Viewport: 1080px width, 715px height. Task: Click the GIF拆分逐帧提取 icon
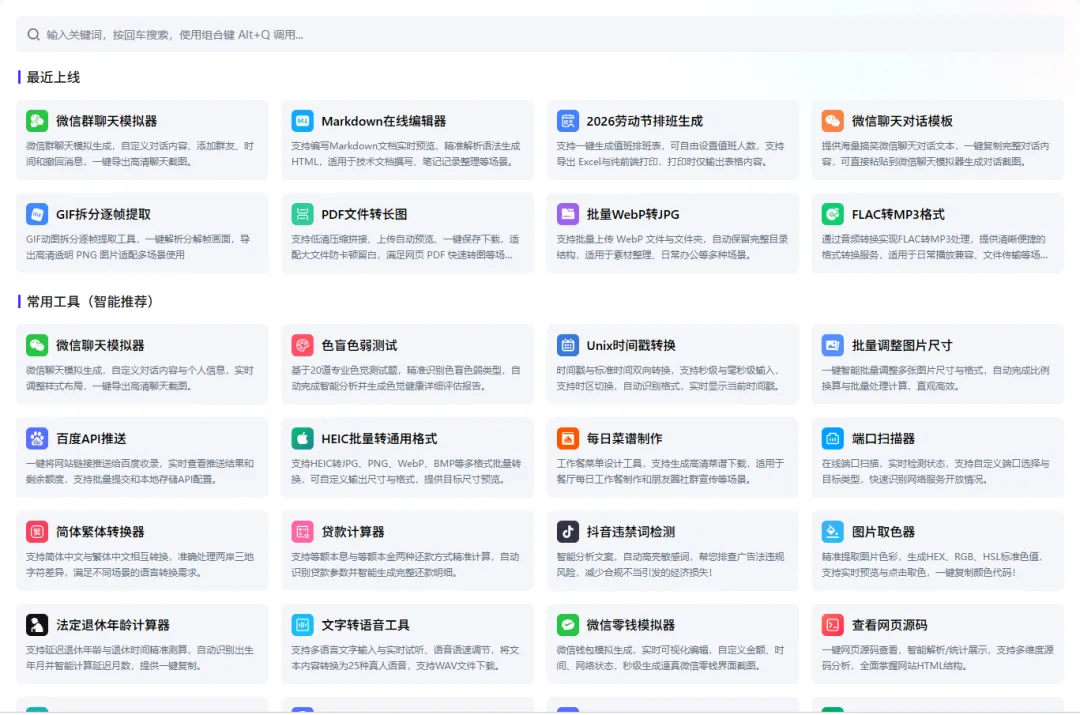click(37, 214)
